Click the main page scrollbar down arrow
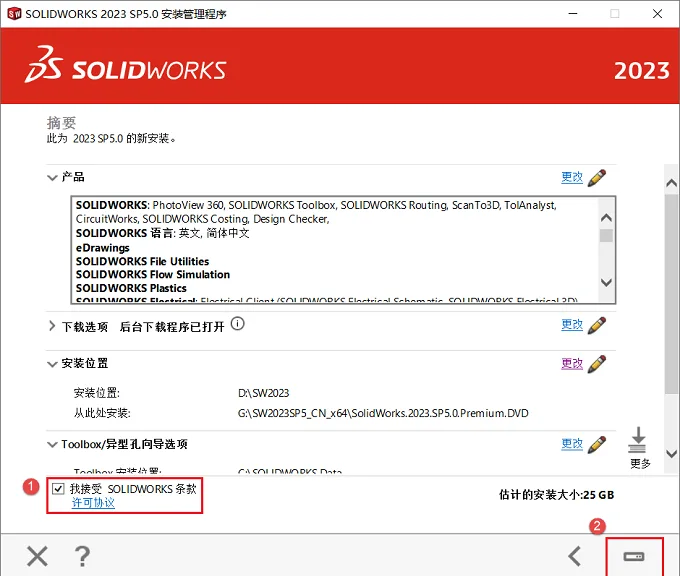 click(x=671, y=454)
